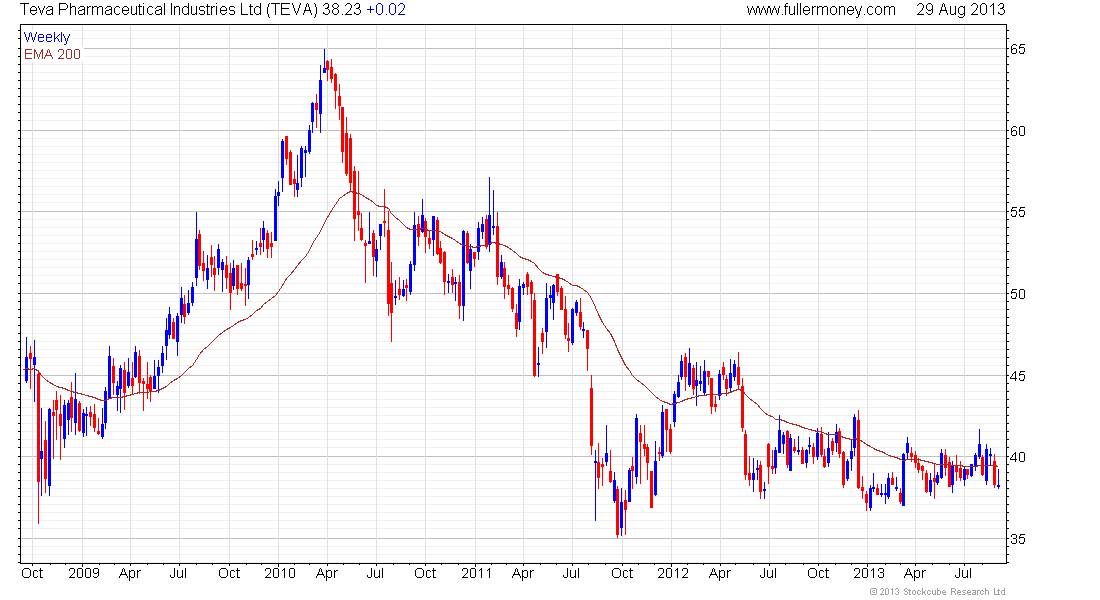The height and width of the screenshot is (600, 1100).
Task: Click the Stockcube Research Ltd copyright text
Action: click(937, 592)
